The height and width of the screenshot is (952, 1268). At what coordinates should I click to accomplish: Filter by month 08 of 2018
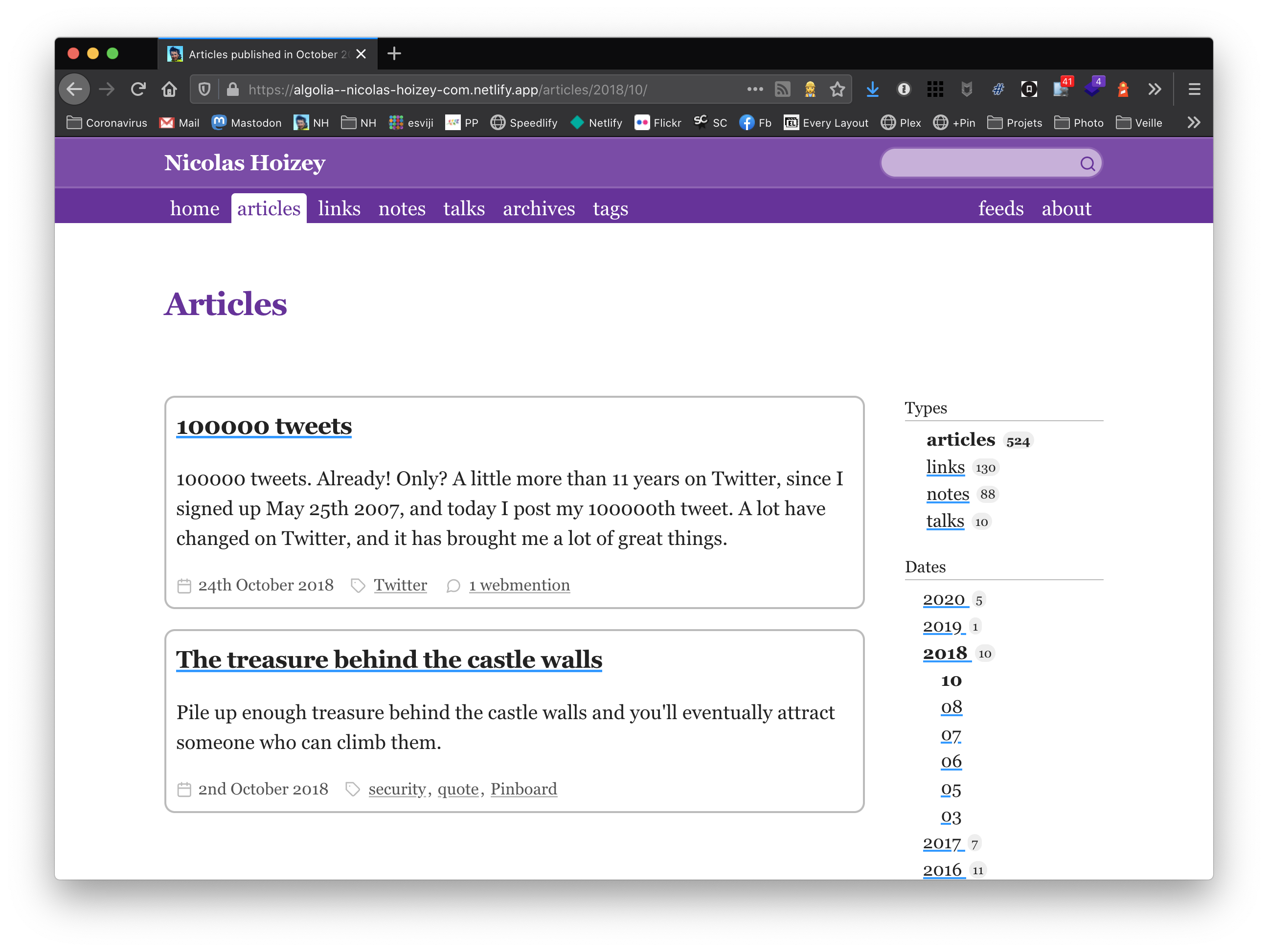(951, 707)
